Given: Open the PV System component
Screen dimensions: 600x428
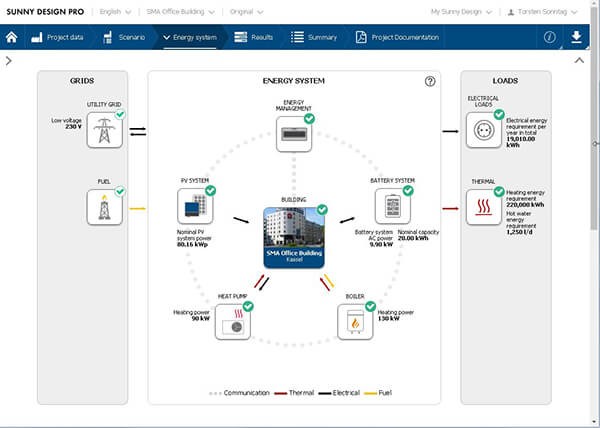Looking at the screenshot, I should coord(195,207).
